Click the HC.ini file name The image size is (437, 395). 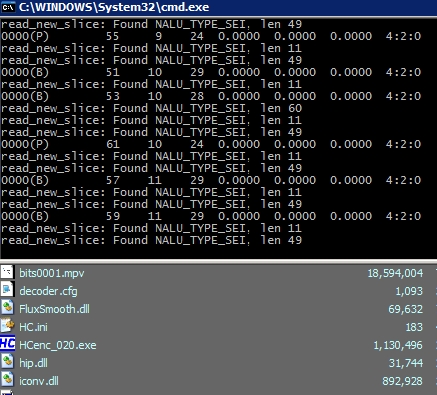coord(33,327)
